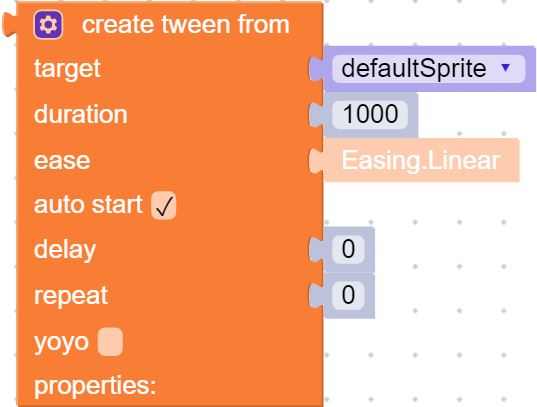Enable the yoyo checkbox
The height and width of the screenshot is (407, 537).
[110, 342]
